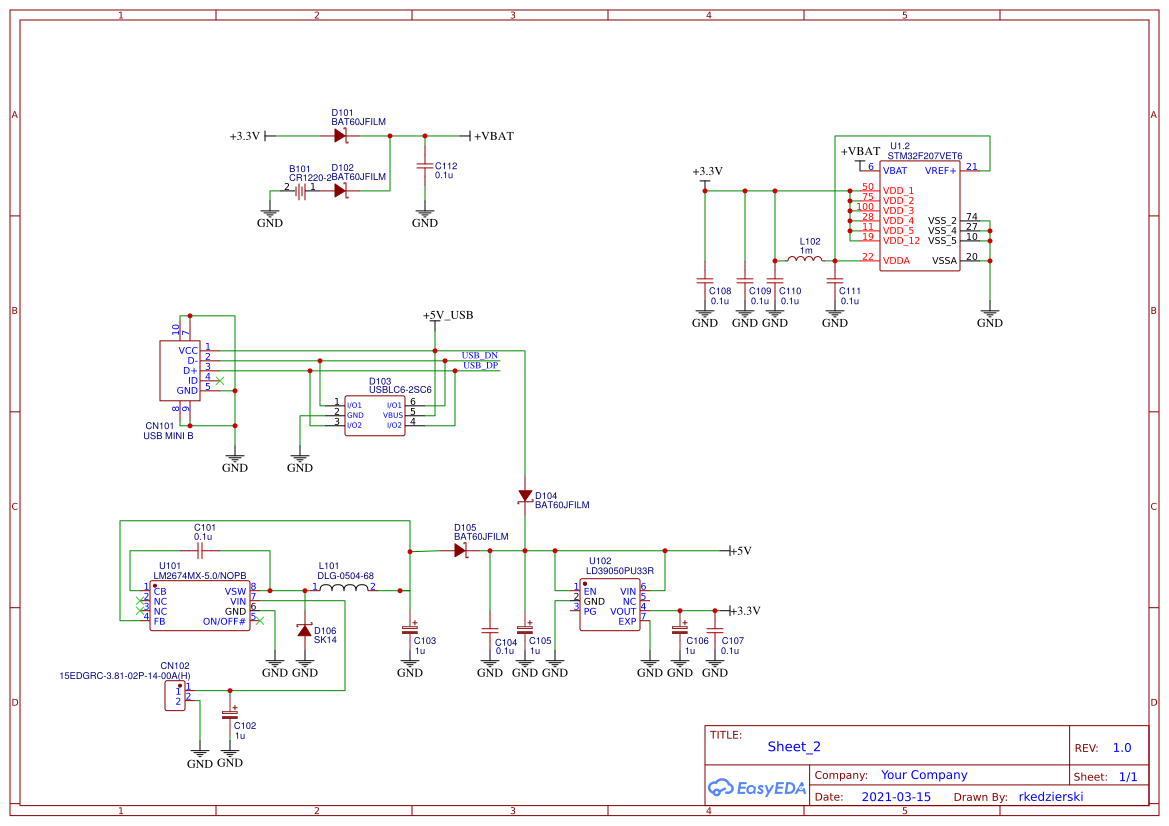Select the U1.2 STM32F207VET6 chip body

[919, 216]
